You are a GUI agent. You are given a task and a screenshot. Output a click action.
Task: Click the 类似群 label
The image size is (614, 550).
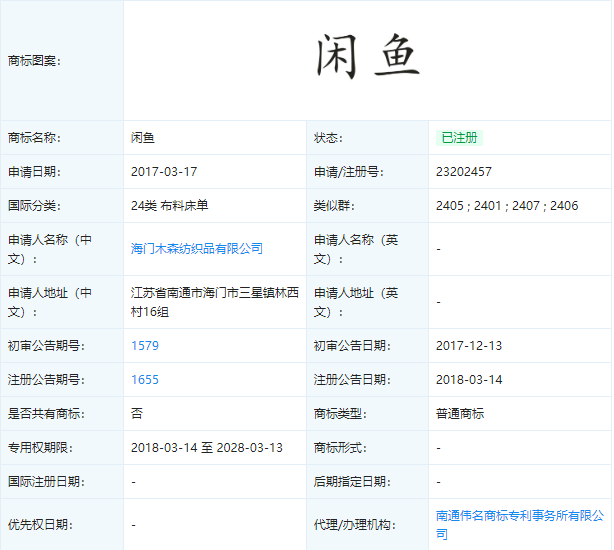(334, 206)
